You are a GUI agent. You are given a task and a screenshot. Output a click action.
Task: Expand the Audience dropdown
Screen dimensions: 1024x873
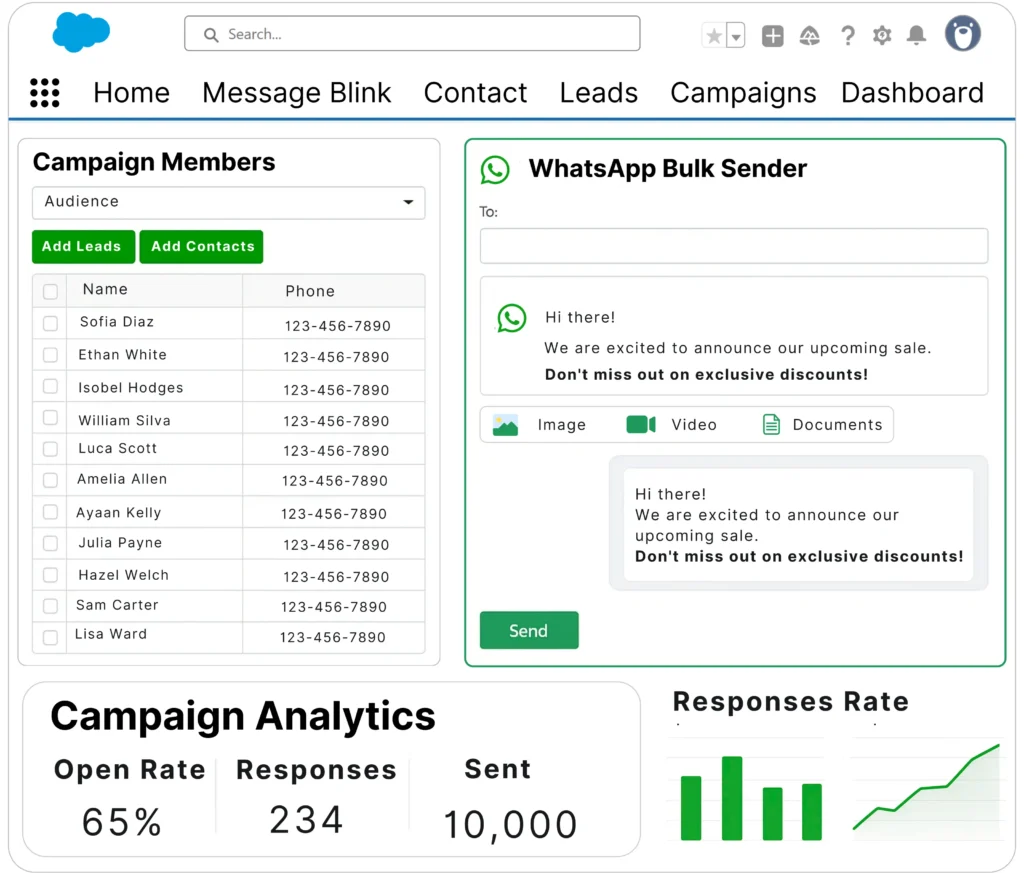229,202
